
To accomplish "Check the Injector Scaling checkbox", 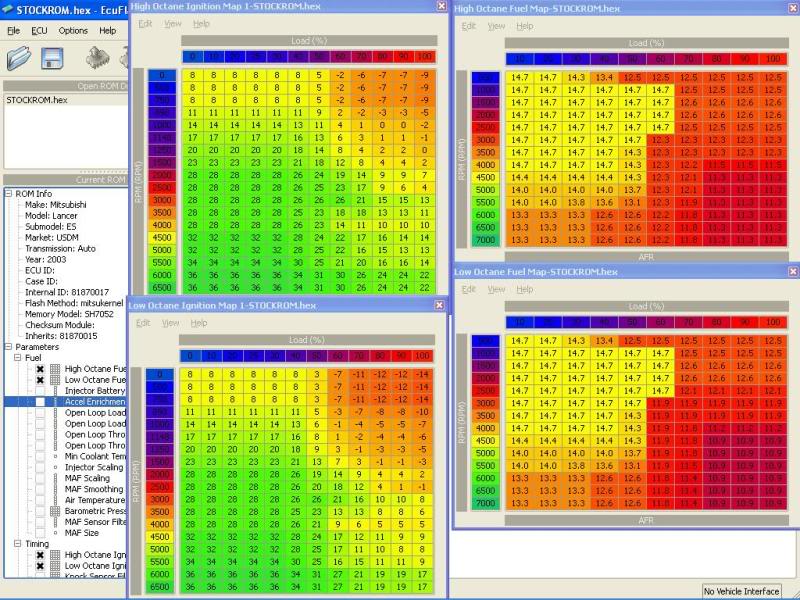I will coord(40,467).
